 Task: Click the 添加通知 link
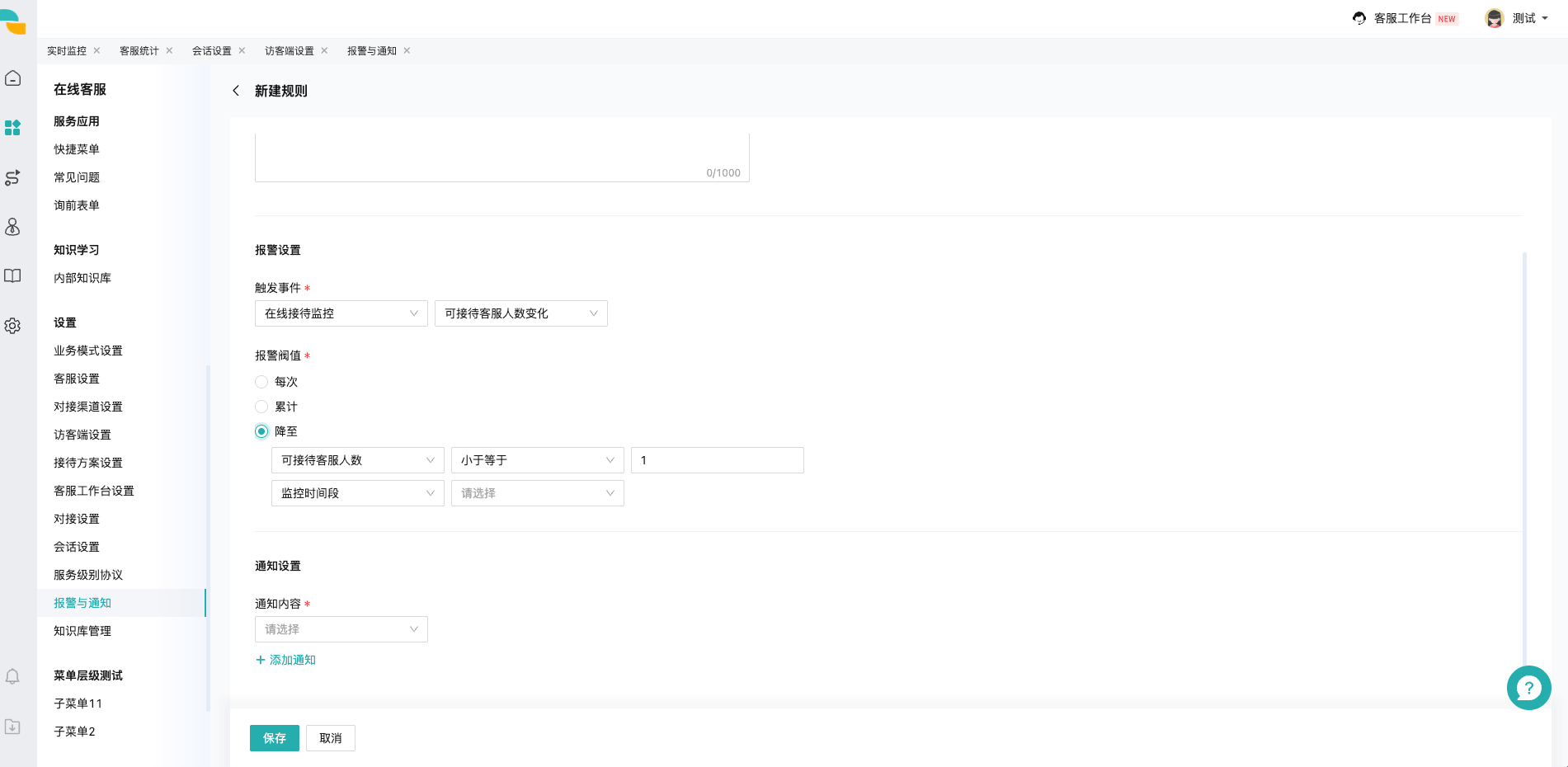tap(285, 660)
